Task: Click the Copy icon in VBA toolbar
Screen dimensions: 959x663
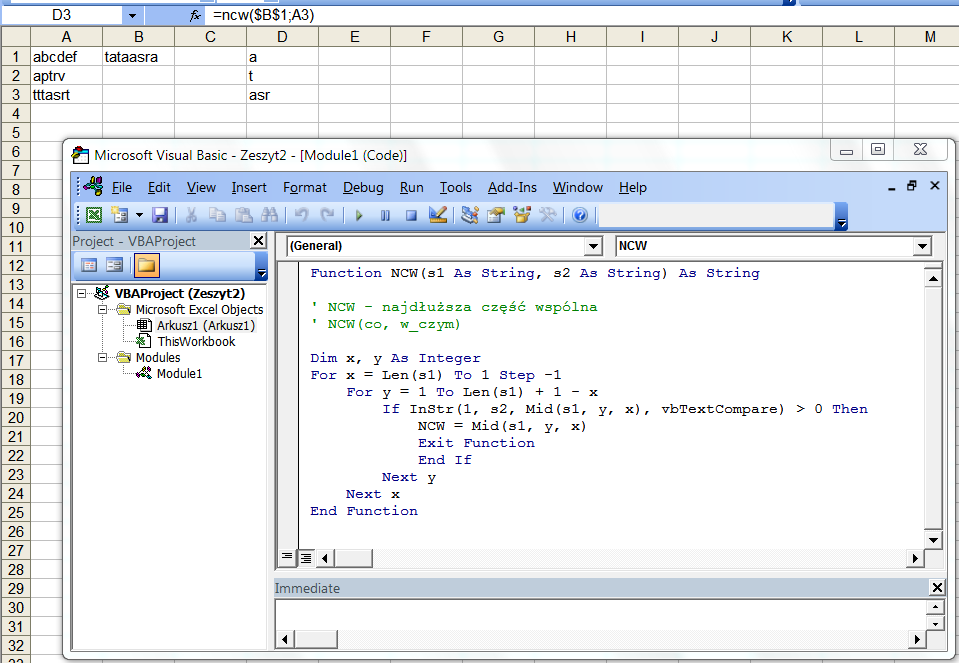Action: (x=217, y=215)
